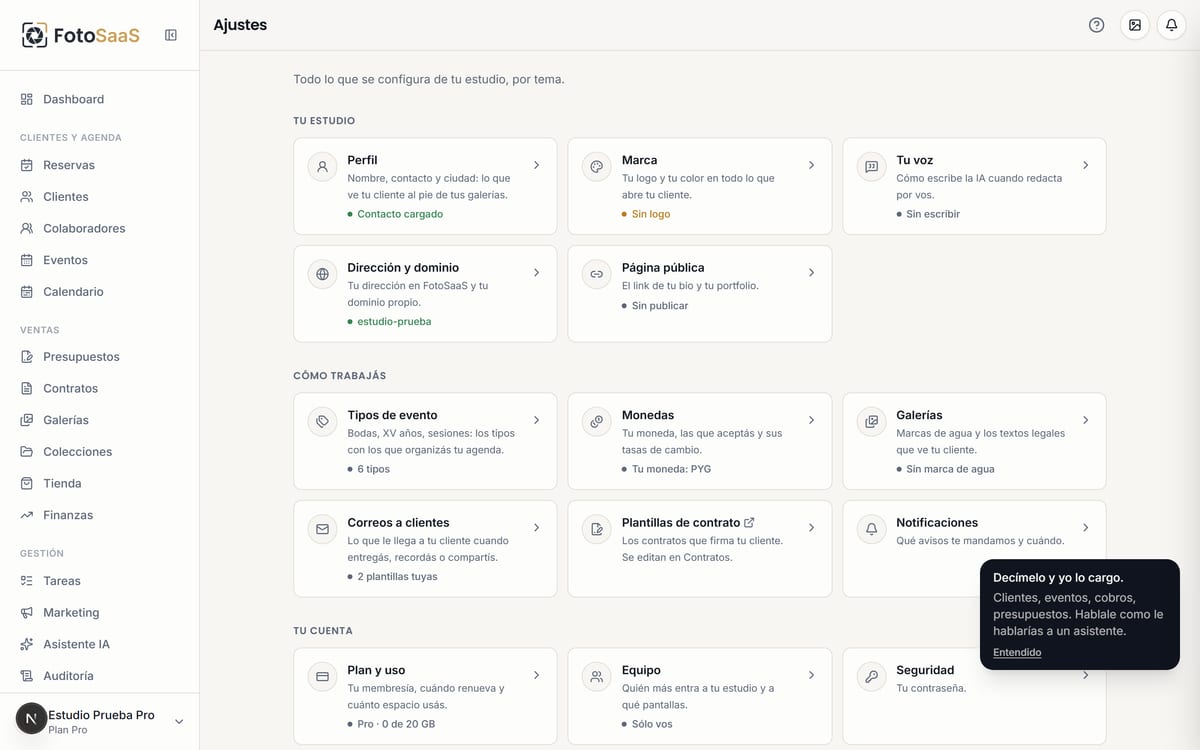
Task: Open Tipos de evento via its chevron
Action: pyautogui.click(x=536, y=420)
